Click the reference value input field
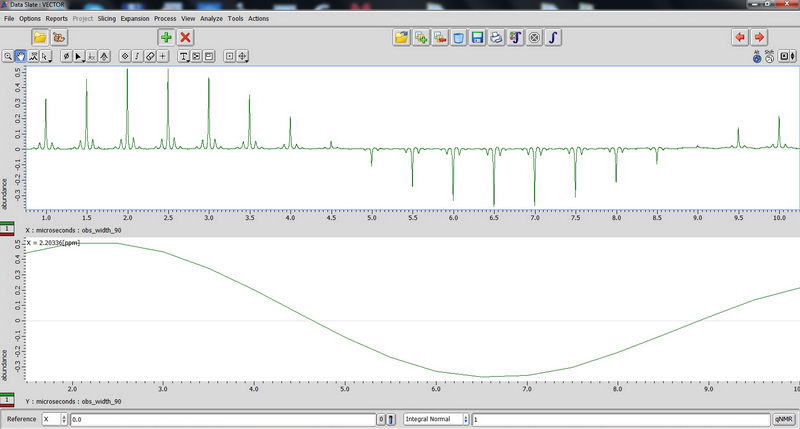 click(222, 420)
